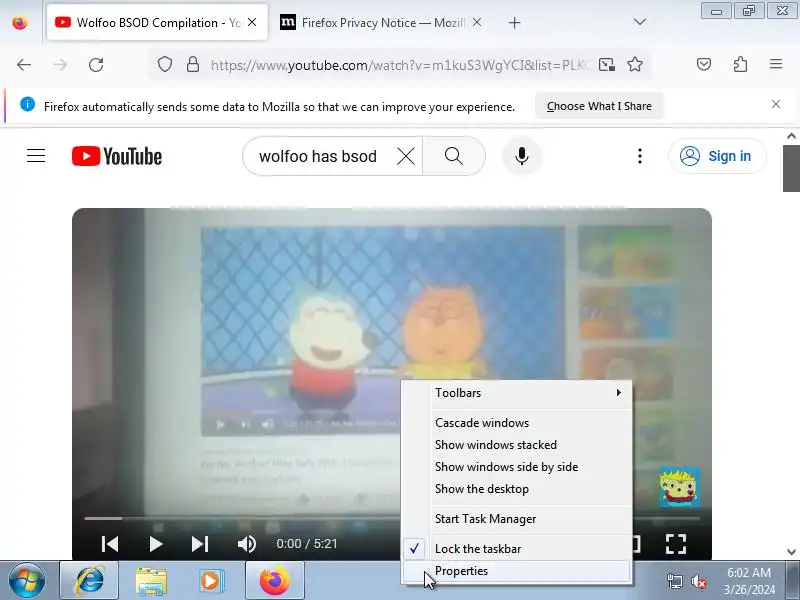Open the tray clock showing 6:02 AM

[x=748, y=581]
